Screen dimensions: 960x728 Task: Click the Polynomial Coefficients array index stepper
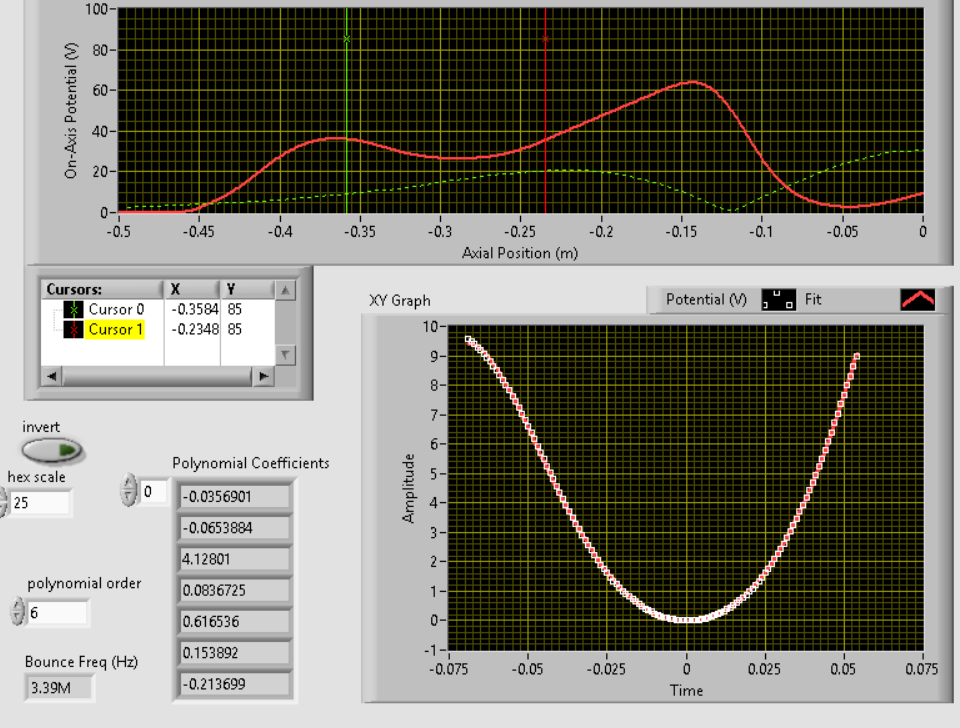pos(128,491)
